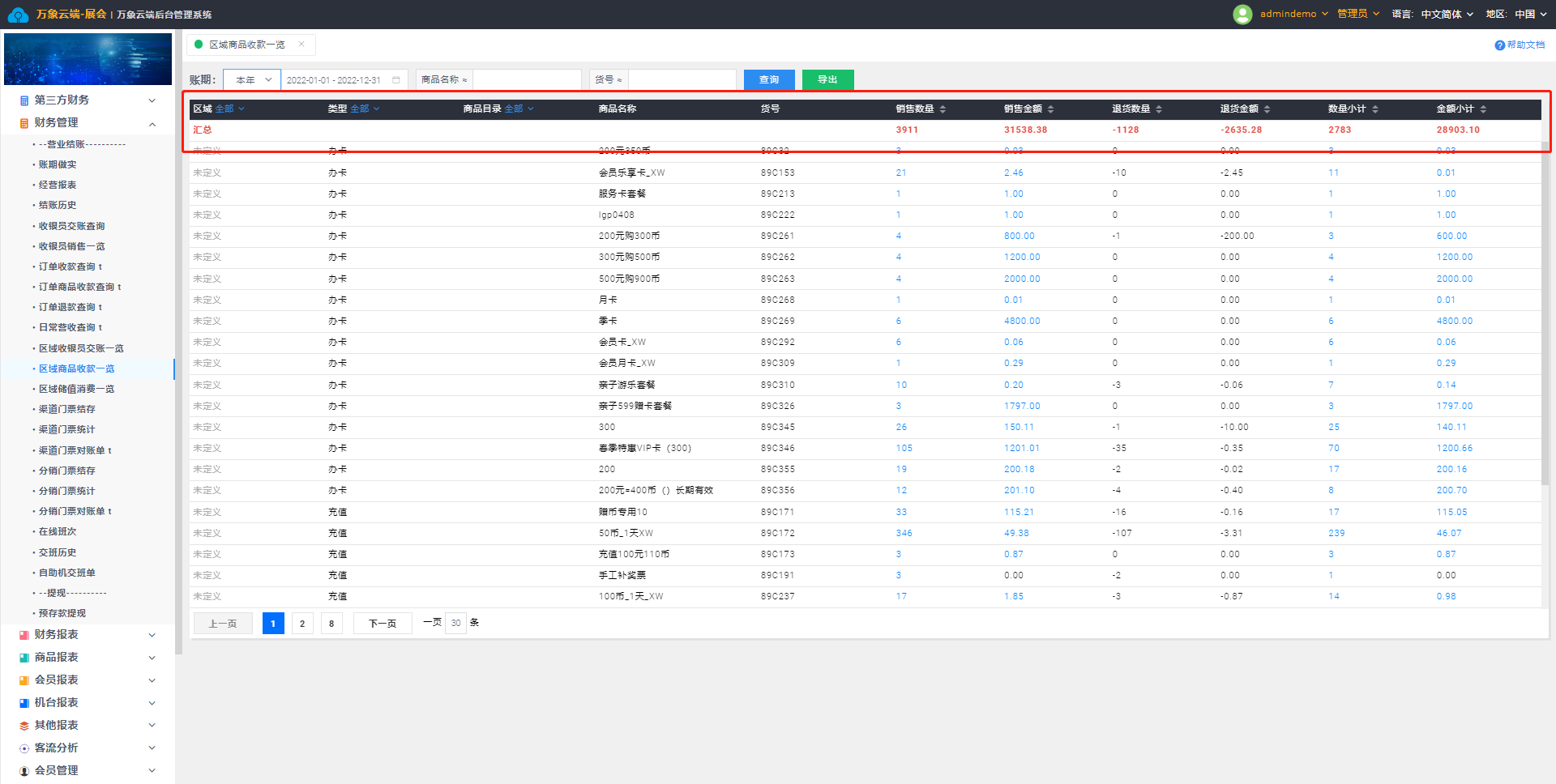Click the 上一页 previous page button
Image resolution: width=1556 pixels, height=784 pixels.
tap(223, 624)
